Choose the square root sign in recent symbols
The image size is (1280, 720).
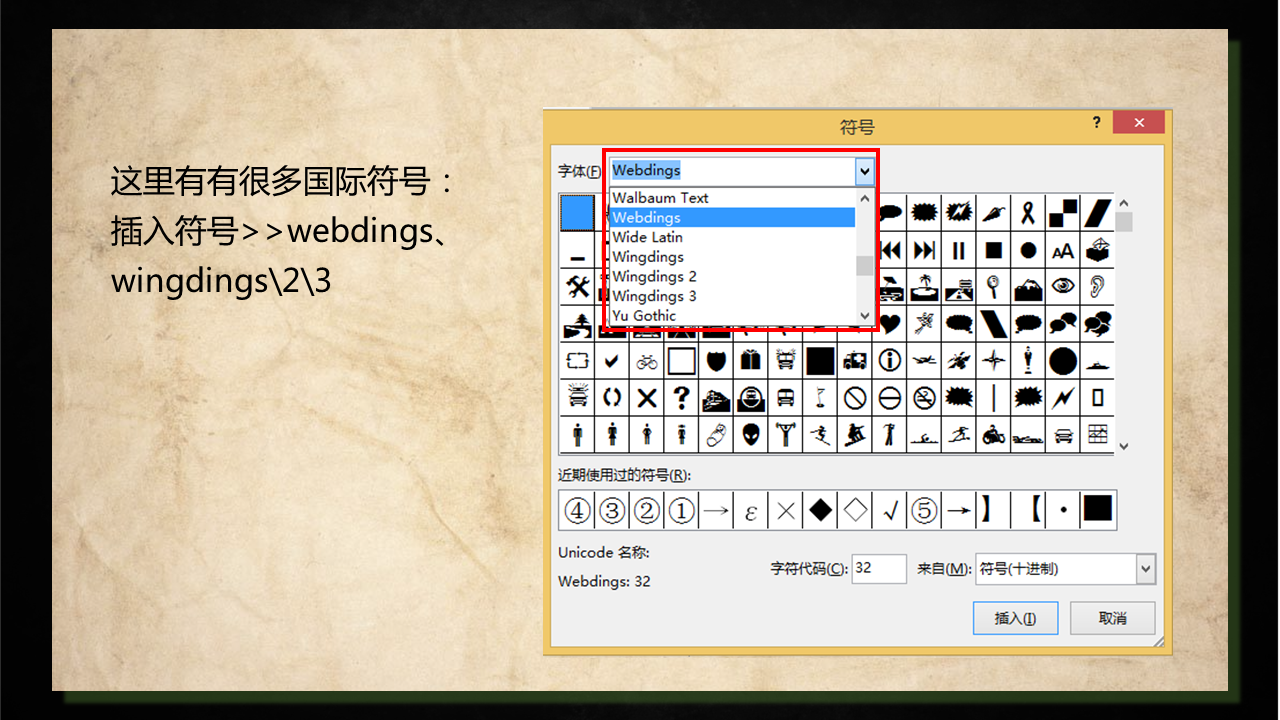[890, 511]
